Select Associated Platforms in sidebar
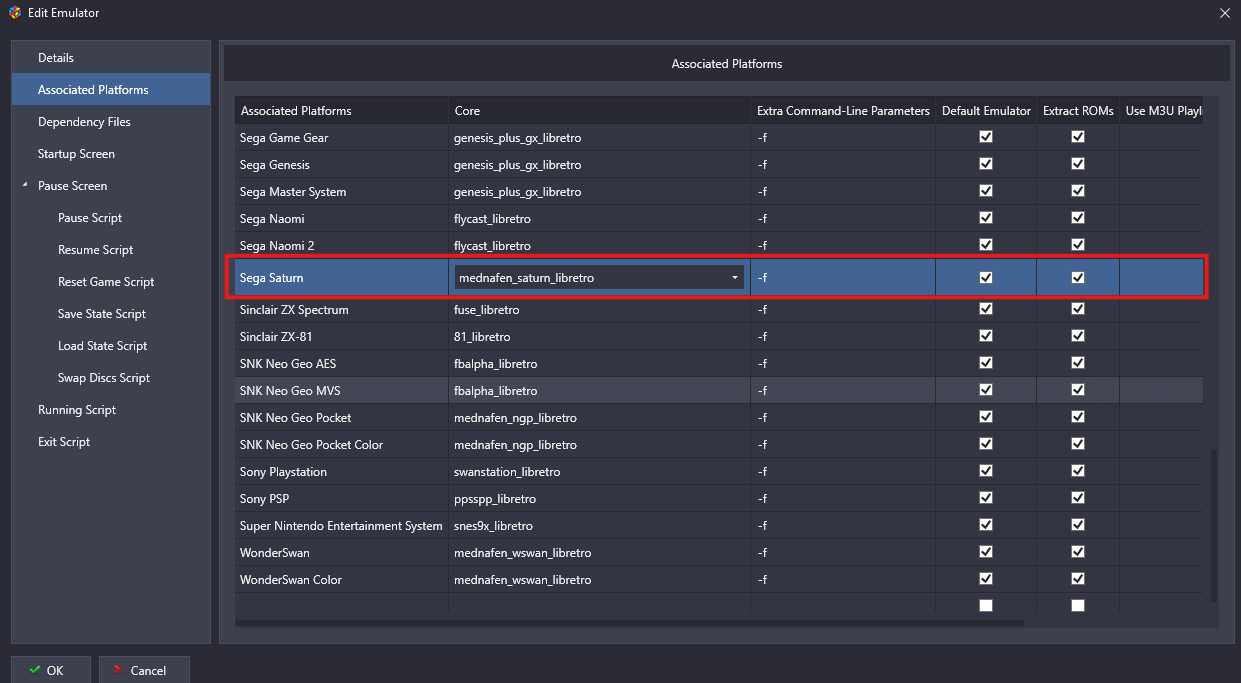 click(x=111, y=90)
